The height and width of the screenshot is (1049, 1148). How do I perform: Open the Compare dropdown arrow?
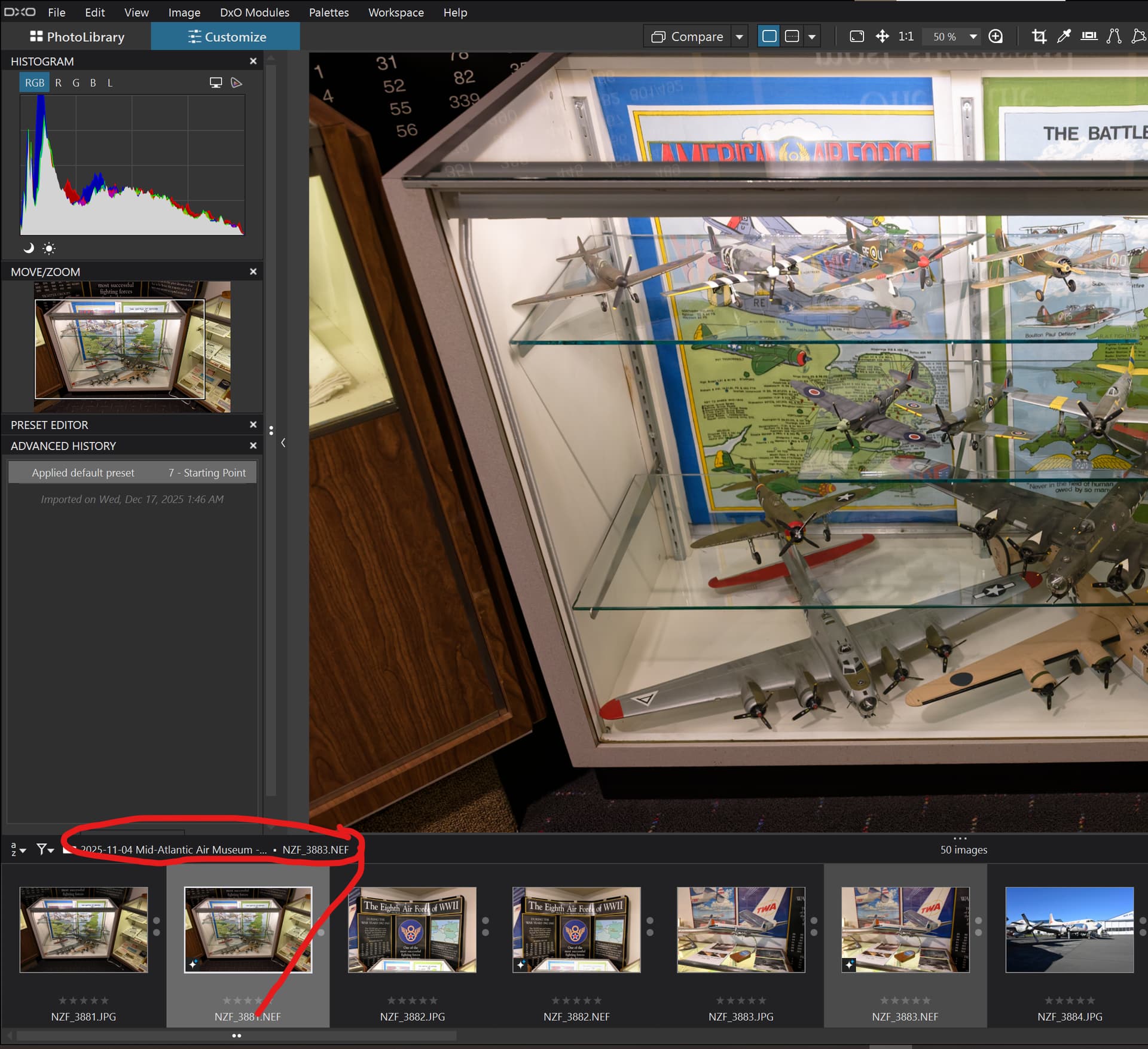coord(740,36)
